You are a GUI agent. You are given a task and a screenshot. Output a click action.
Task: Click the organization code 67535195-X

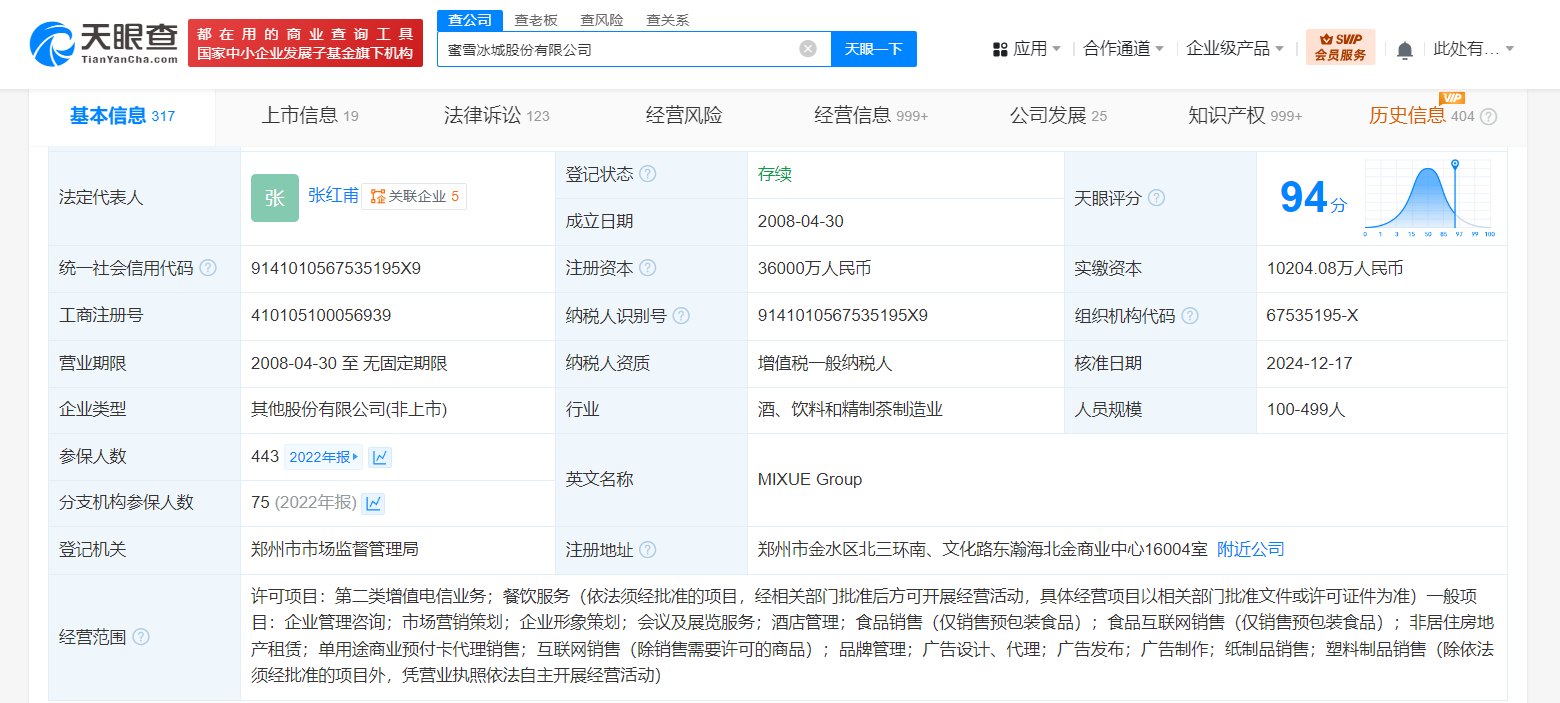(x=1312, y=315)
